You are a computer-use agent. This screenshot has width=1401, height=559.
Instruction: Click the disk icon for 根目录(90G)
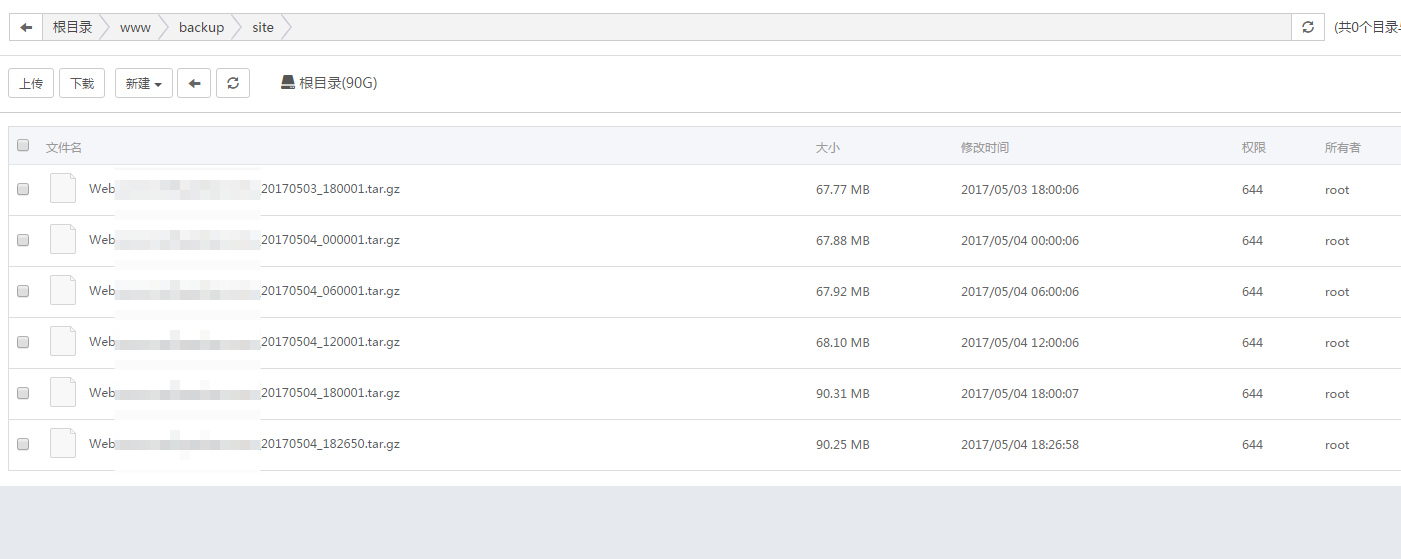point(288,83)
